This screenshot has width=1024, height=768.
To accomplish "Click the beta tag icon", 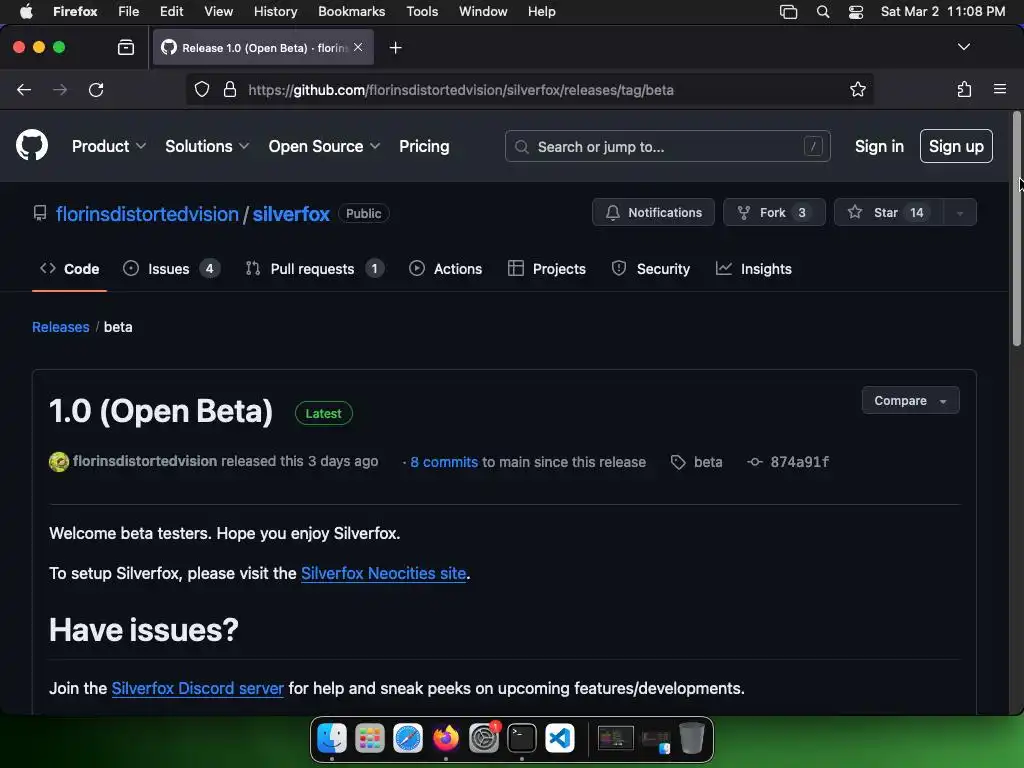I will pyautogui.click(x=678, y=462).
